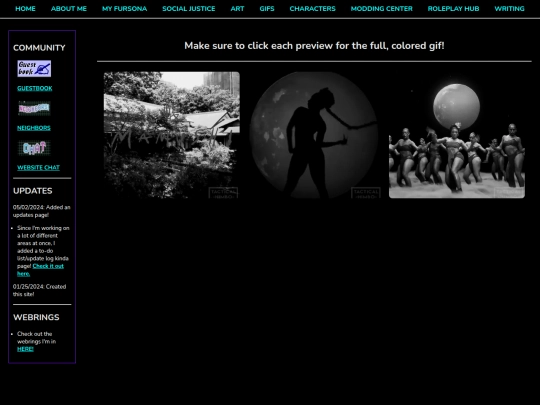This screenshot has height=405, width=540.
Task: Go to the HOME page
Action: pyautogui.click(x=25, y=9)
